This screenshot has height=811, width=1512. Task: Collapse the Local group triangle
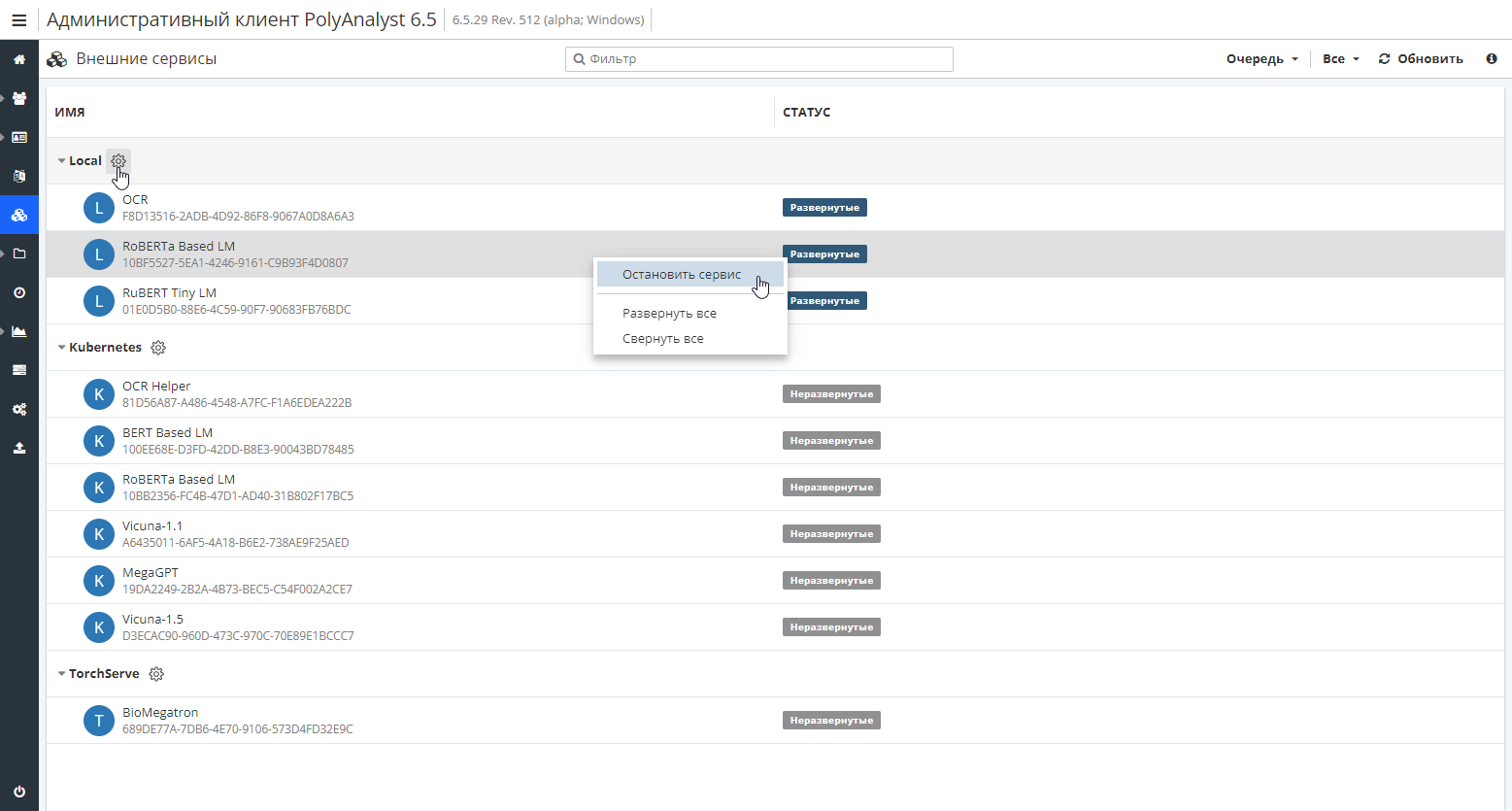(x=61, y=161)
